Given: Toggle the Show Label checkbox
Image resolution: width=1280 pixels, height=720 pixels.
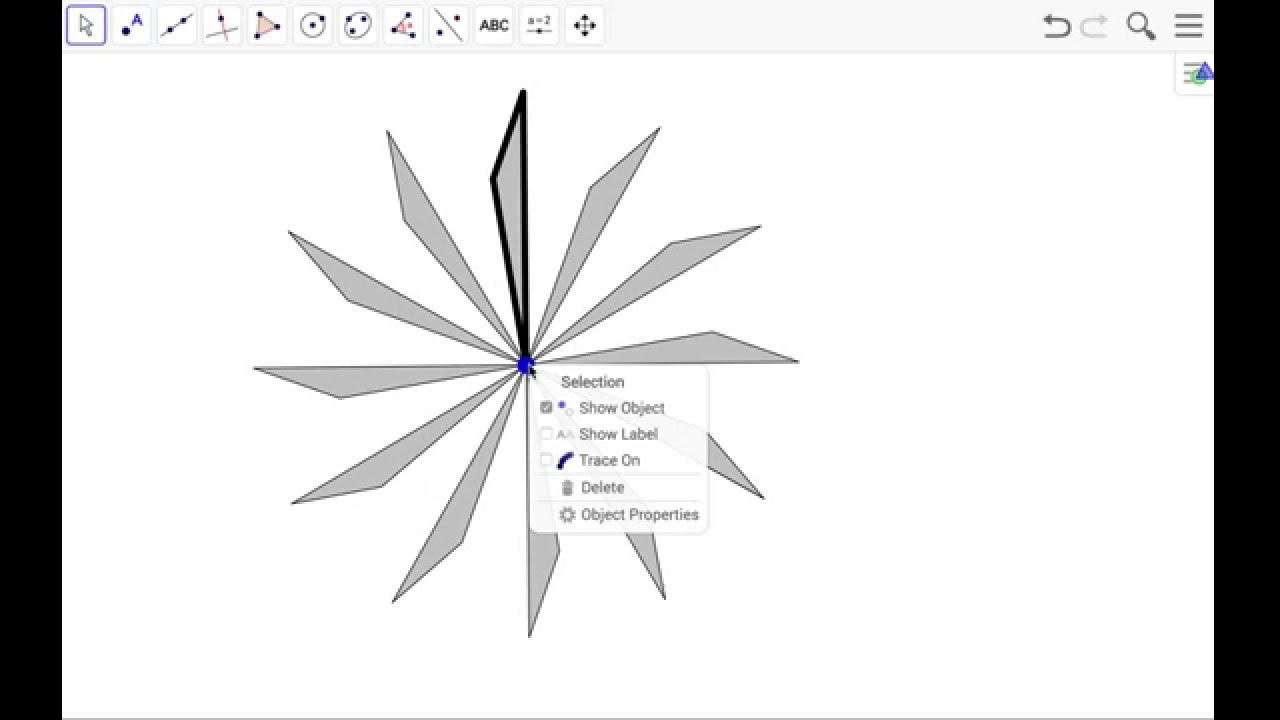Looking at the screenshot, I should click(546, 434).
